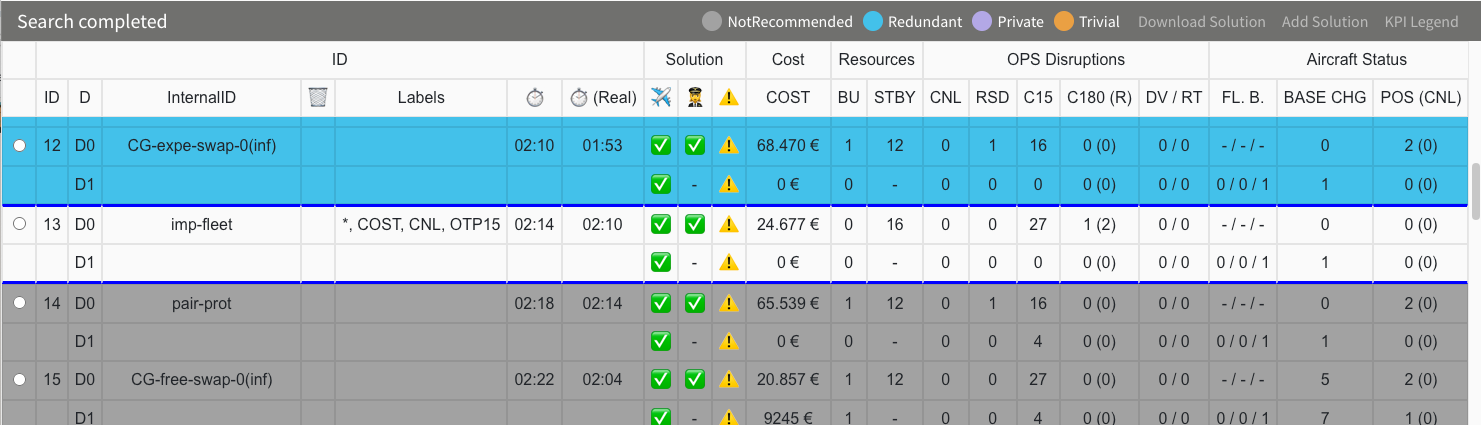The height and width of the screenshot is (425, 1481).
Task: Click C180 (R) value 1 (2) in imp-fleet row
Action: (1099, 225)
